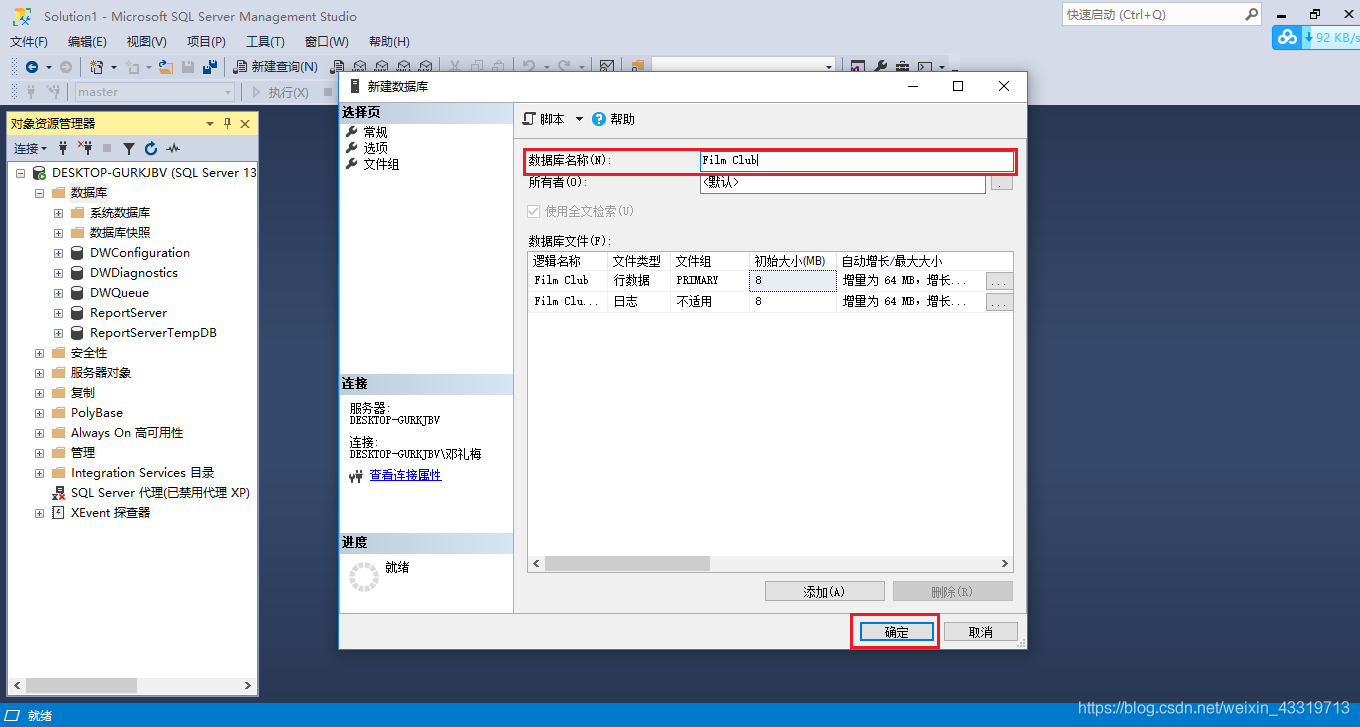
Task: Open the 编辑(E) menu
Action: (87, 41)
